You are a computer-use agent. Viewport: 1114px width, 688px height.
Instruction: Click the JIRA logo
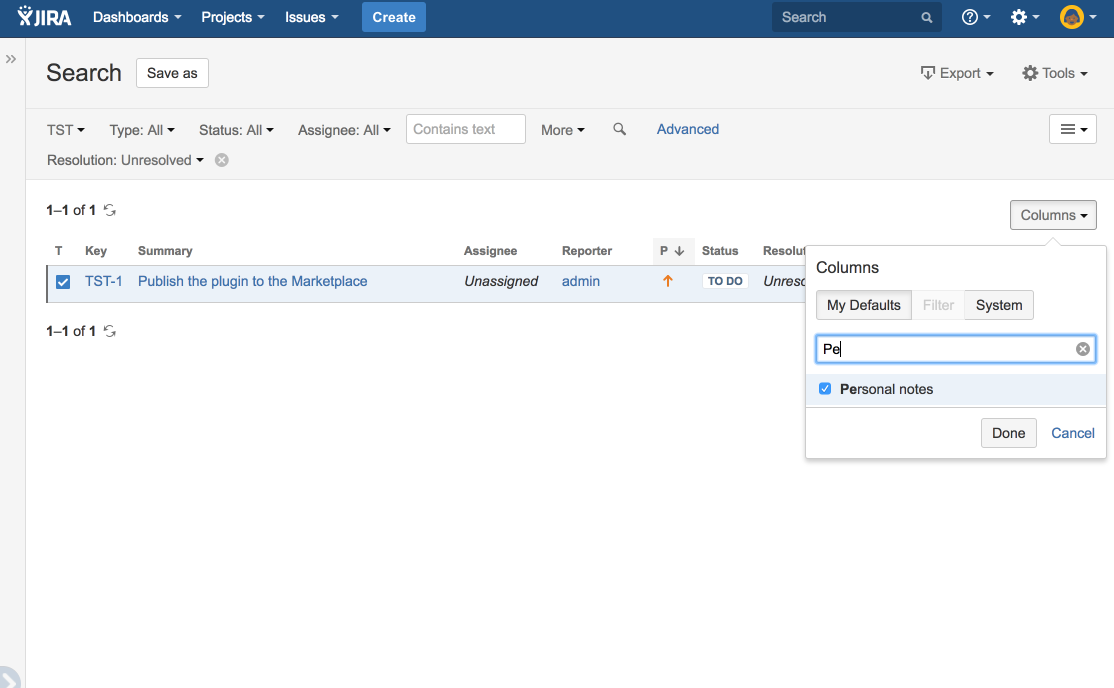[43, 16]
